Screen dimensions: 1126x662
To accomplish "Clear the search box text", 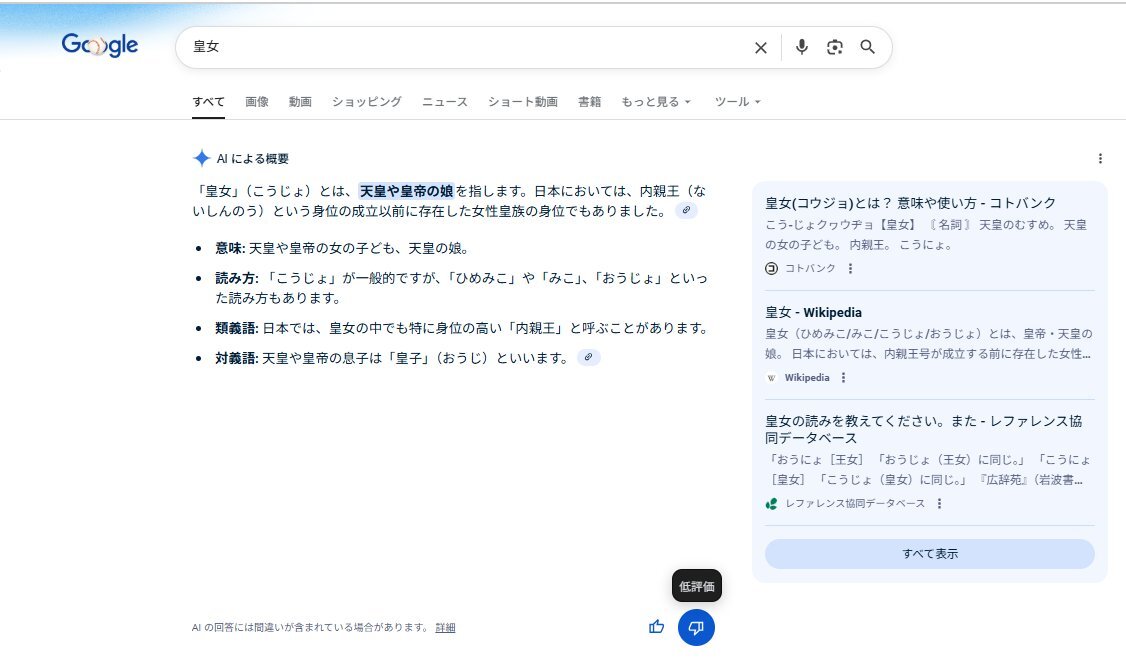I will [x=760, y=47].
